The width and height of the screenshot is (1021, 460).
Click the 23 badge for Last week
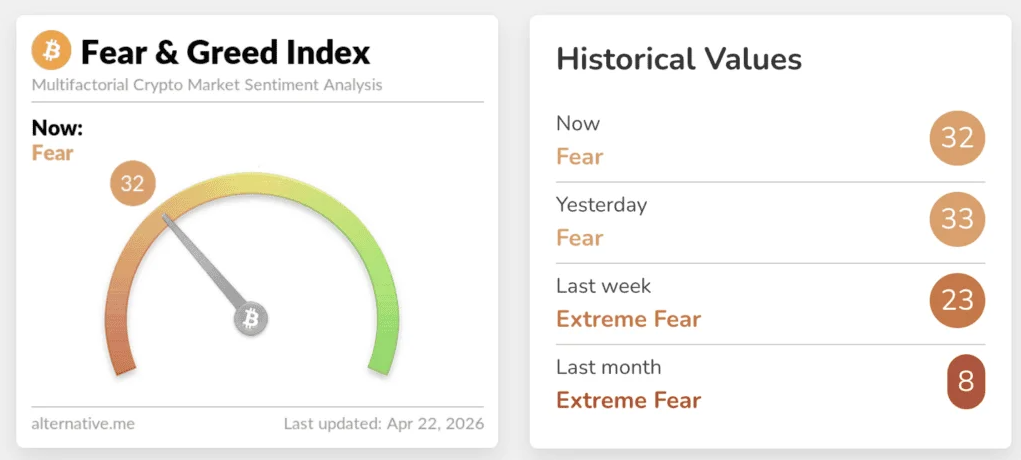click(957, 300)
